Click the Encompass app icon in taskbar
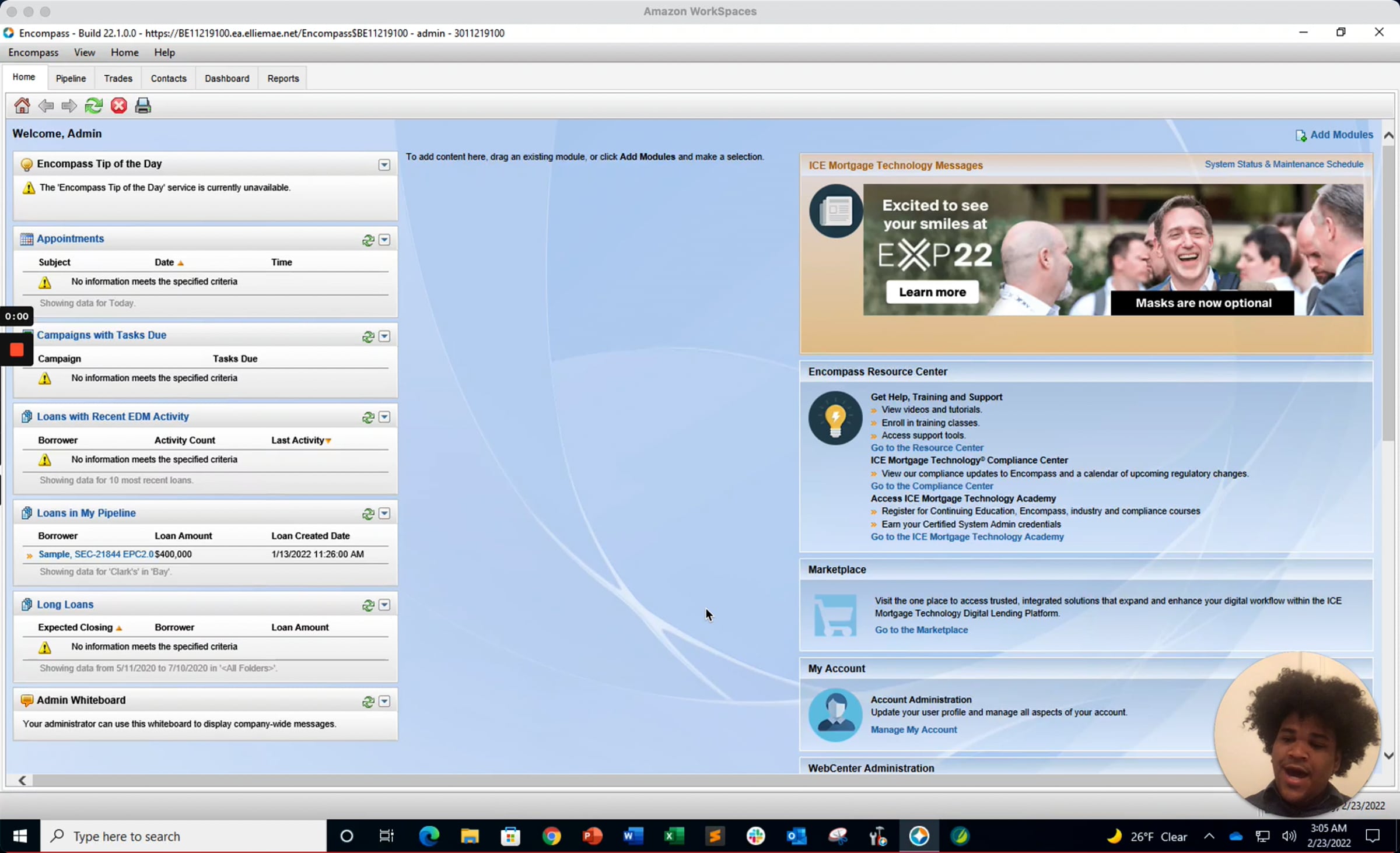Screen dimensions: 1400x853 point(919,837)
